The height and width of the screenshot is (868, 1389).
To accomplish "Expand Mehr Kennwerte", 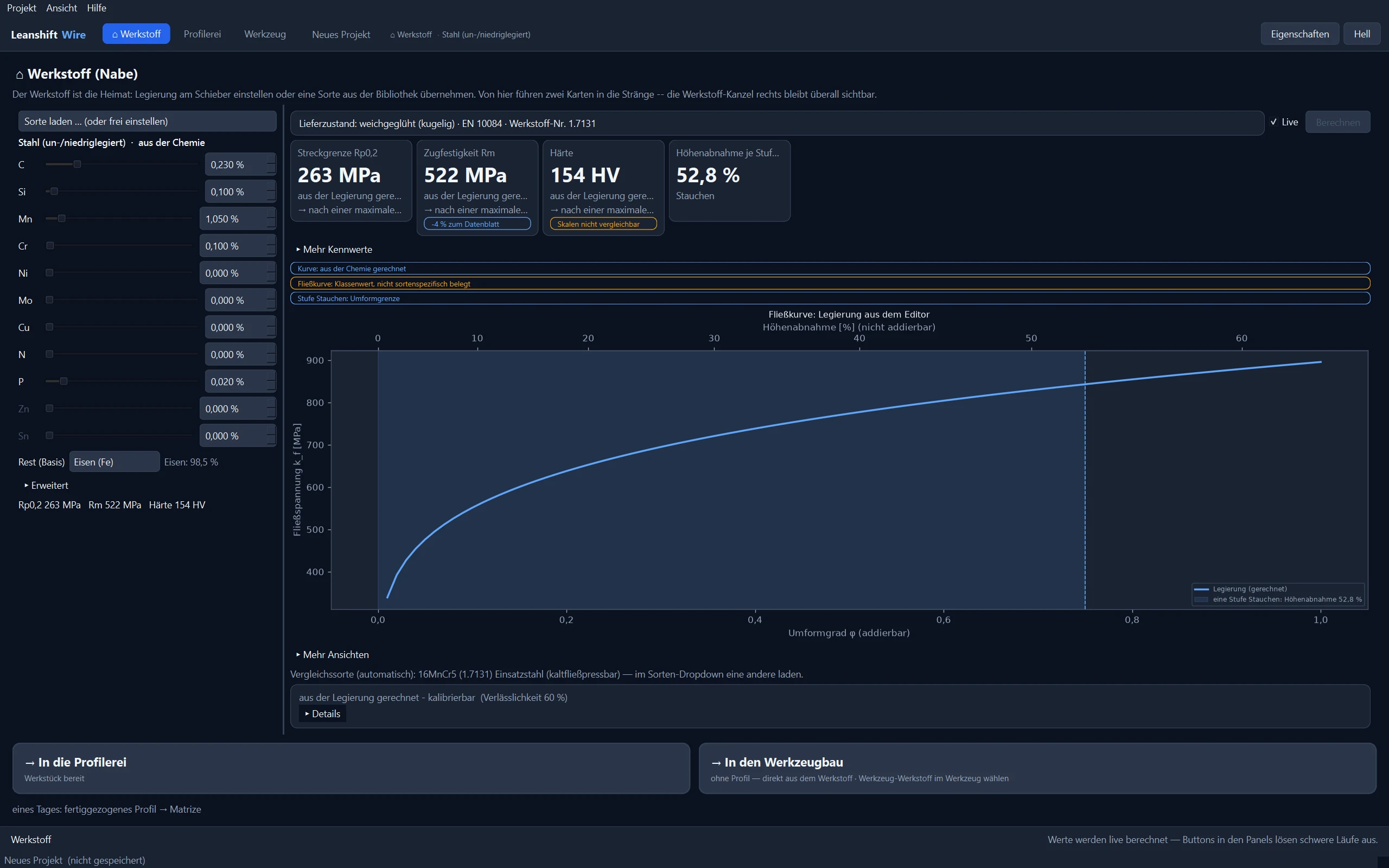I will 334,250.
